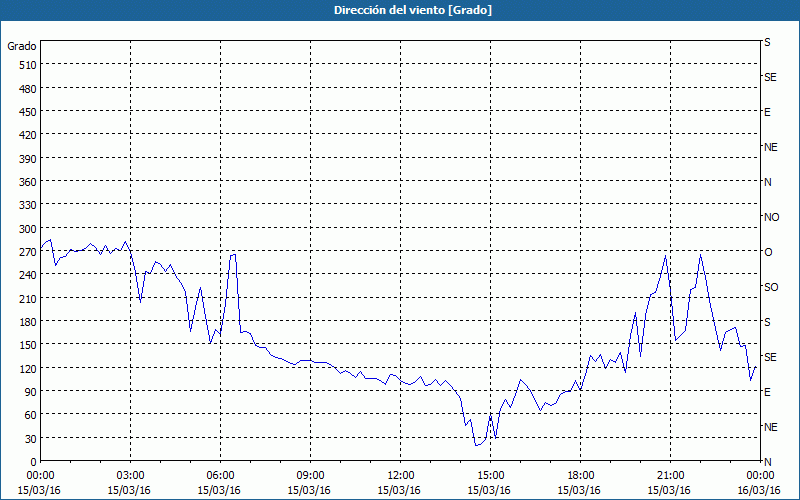Image resolution: width=800 pixels, height=500 pixels.
Task: Select the 'SE' compass label level with 120
Action: point(770,357)
